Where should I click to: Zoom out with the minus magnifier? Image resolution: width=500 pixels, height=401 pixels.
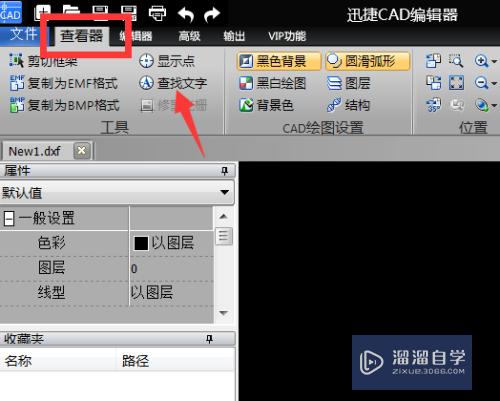pos(481,83)
